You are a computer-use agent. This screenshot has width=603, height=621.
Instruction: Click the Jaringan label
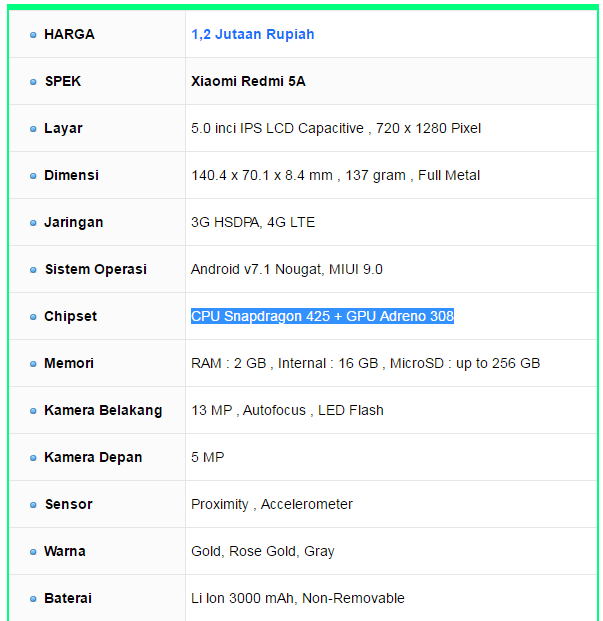[x=74, y=222]
